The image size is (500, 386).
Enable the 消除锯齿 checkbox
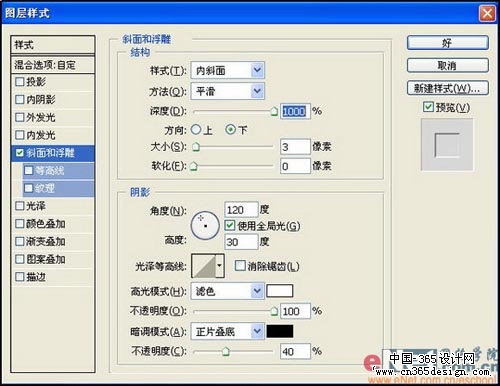point(240,265)
